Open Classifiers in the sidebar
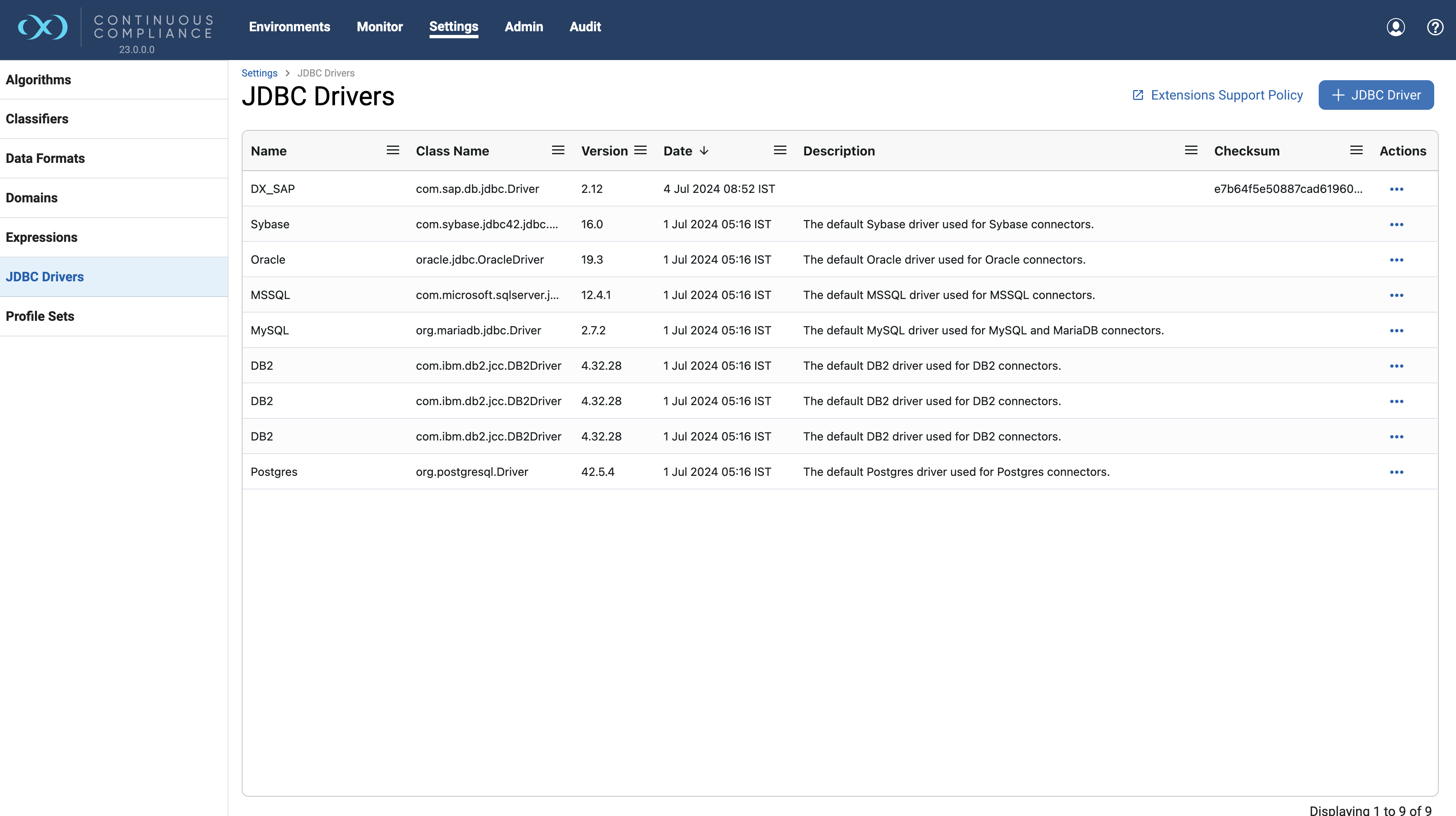 [113, 119]
